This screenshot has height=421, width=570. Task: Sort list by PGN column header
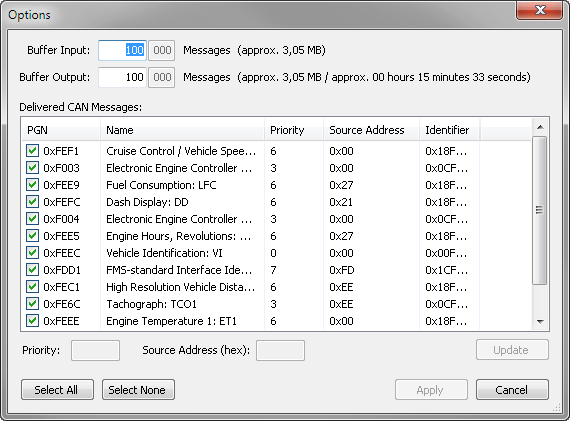[x=61, y=130]
